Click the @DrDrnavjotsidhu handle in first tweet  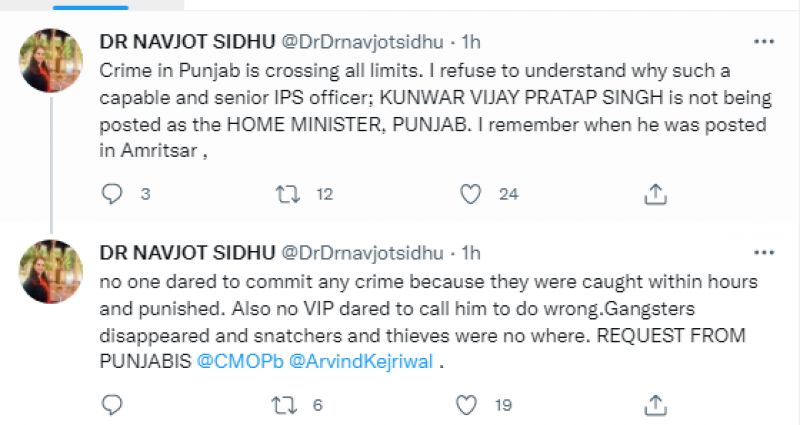point(364,42)
